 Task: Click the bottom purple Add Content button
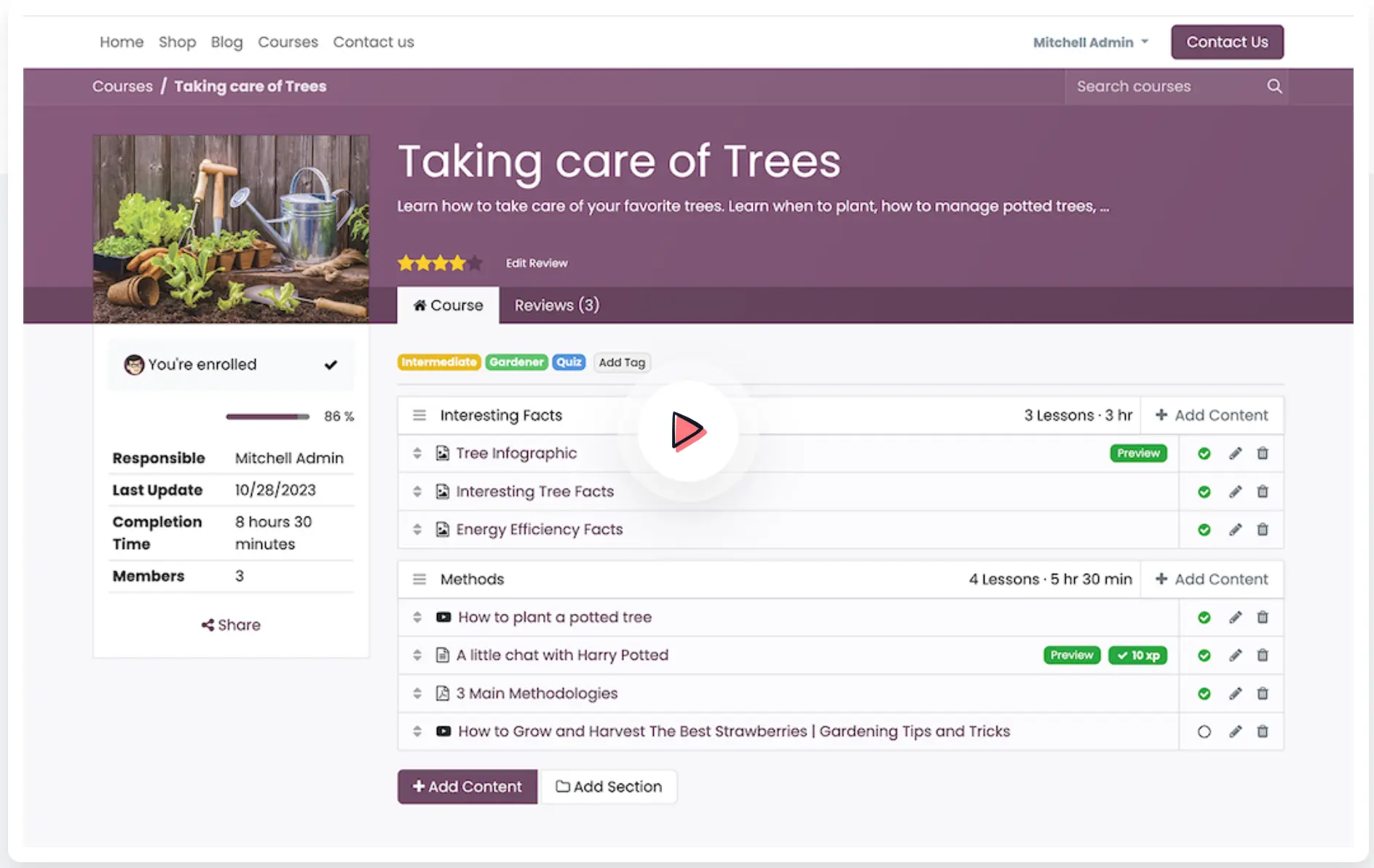(x=467, y=786)
